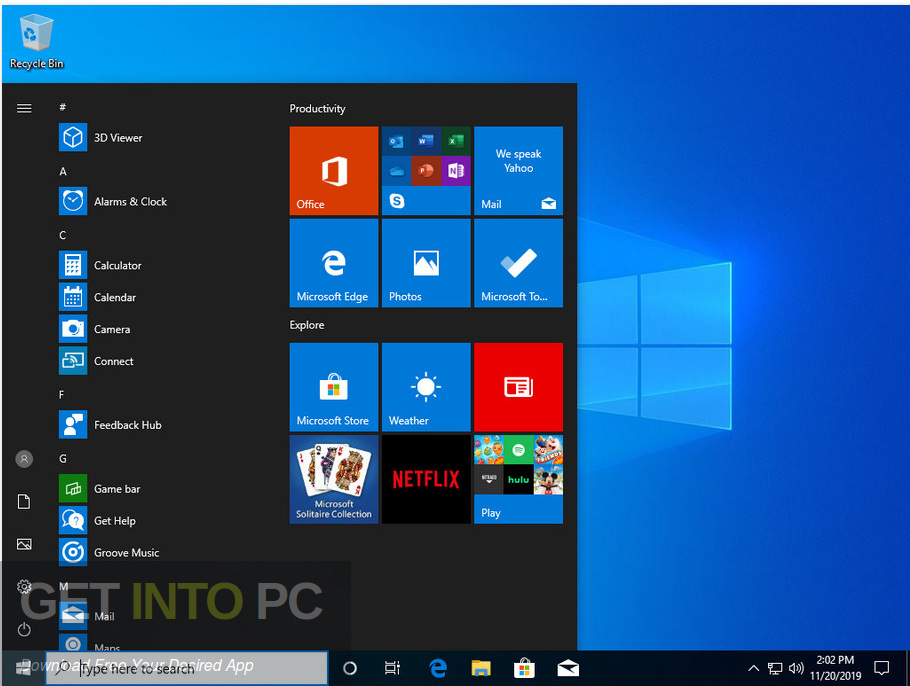Click the Explore group header
The width and height of the screenshot is (910, 686).
tap(307, 325)
